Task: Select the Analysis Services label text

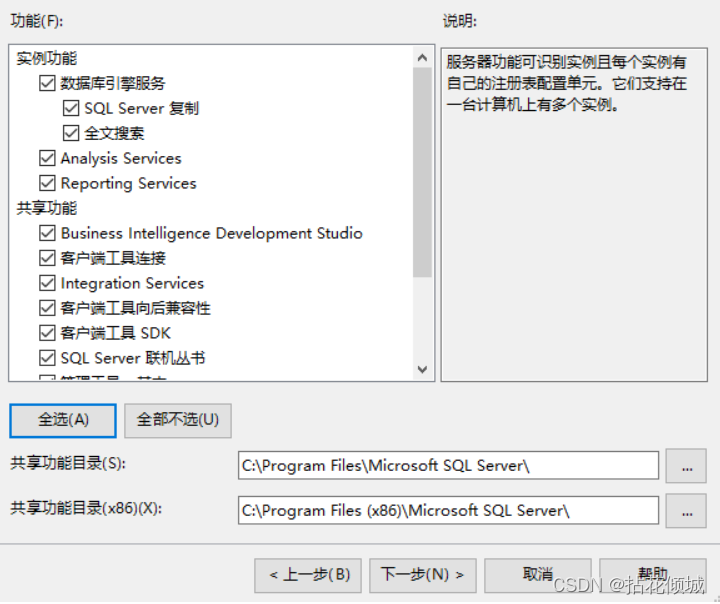Action: [x=121, y=158]
